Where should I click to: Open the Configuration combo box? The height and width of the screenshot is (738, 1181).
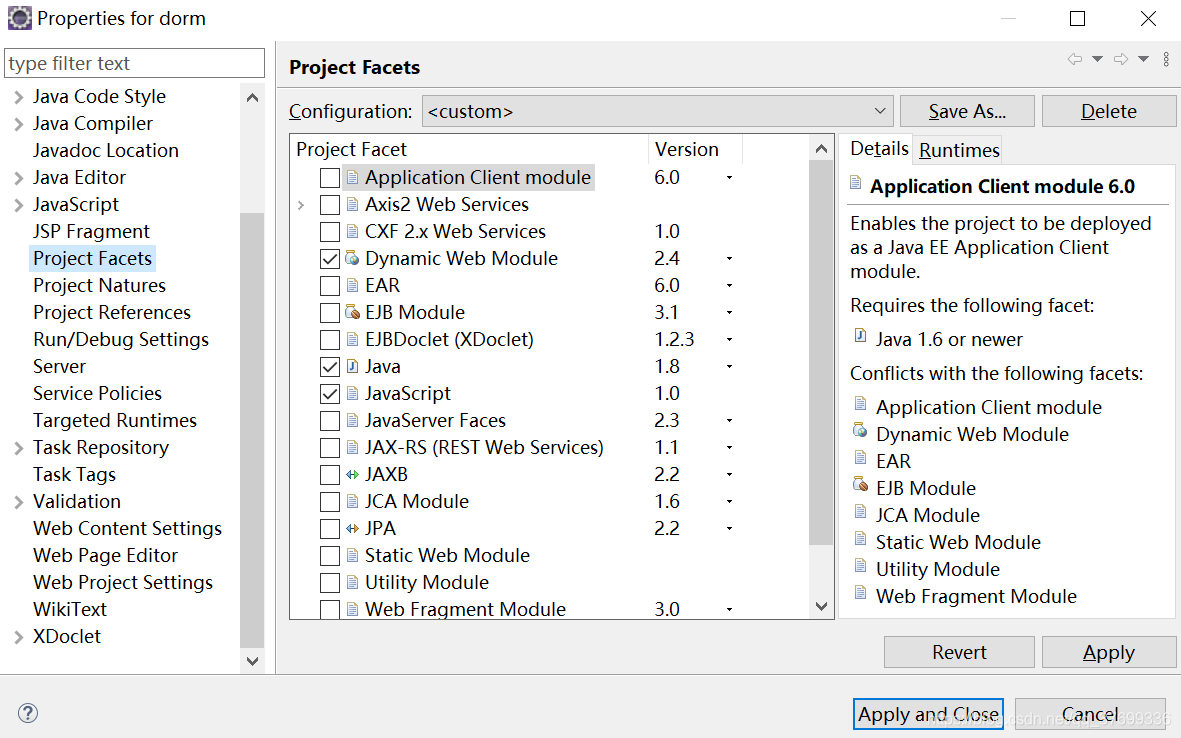[657, 111]
